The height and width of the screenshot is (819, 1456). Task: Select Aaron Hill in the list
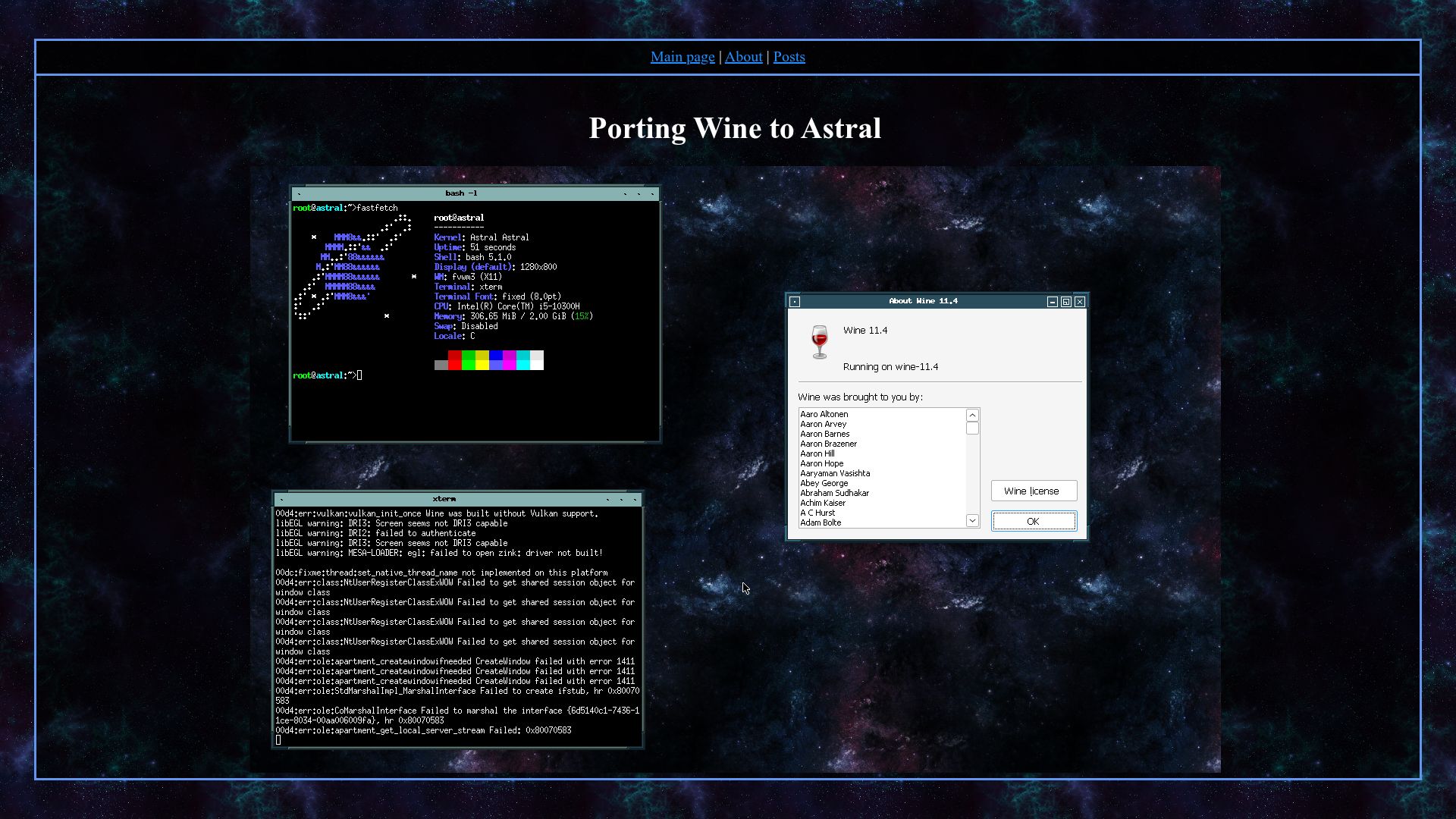pos(817,453)
